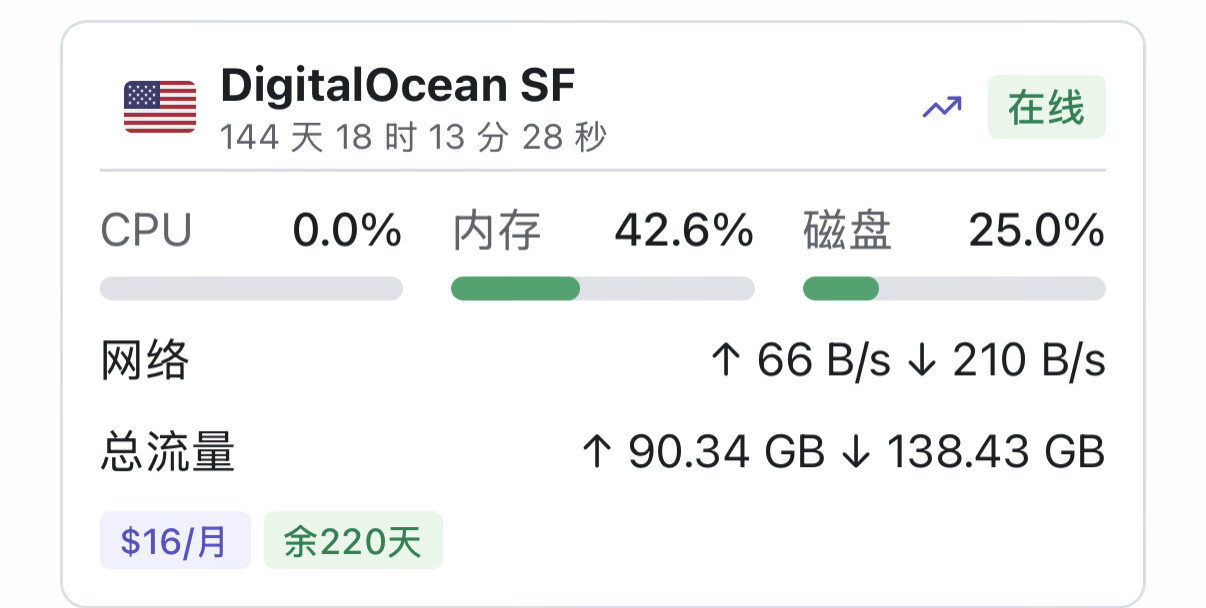Click the 0.0% CPU value
1206x608 pixels.
[x=347, y=232]
